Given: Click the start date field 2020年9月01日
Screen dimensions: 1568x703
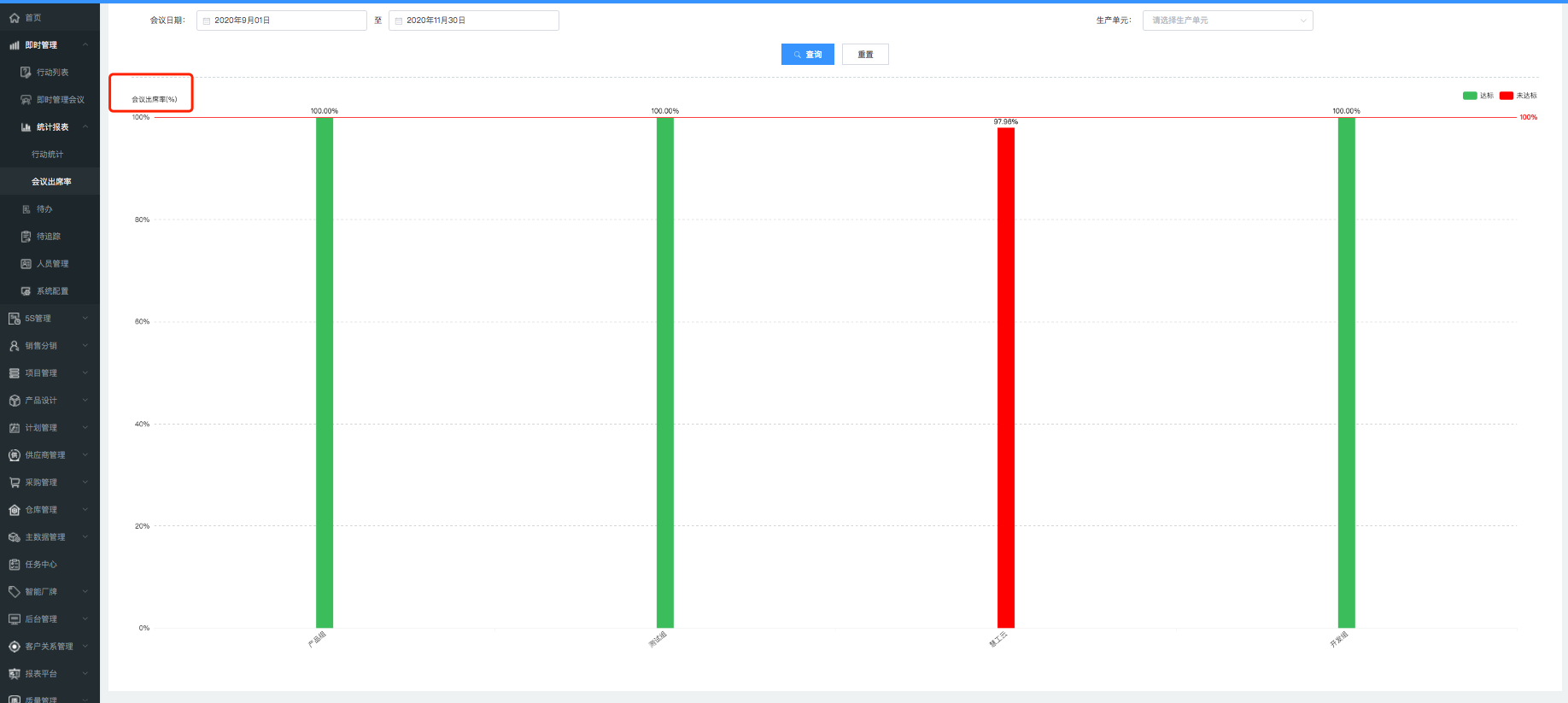Looking at the screenshot, I should (282, 21).
